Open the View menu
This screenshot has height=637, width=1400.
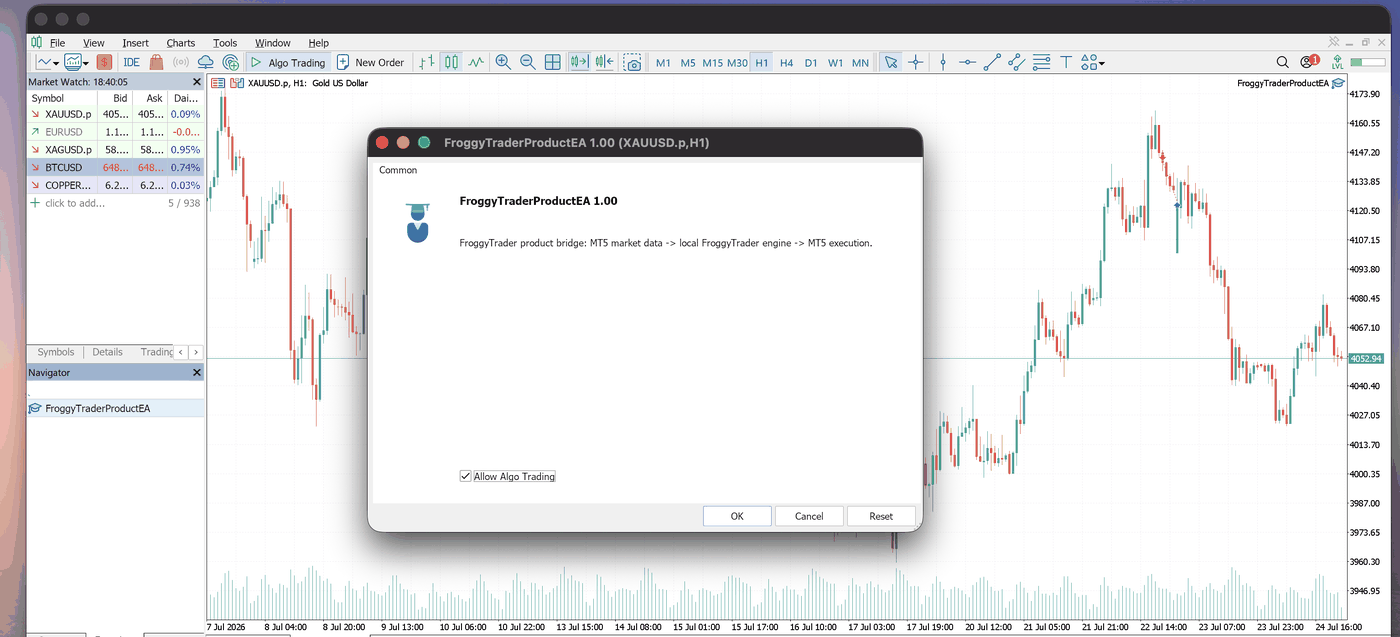click(94, 43)
